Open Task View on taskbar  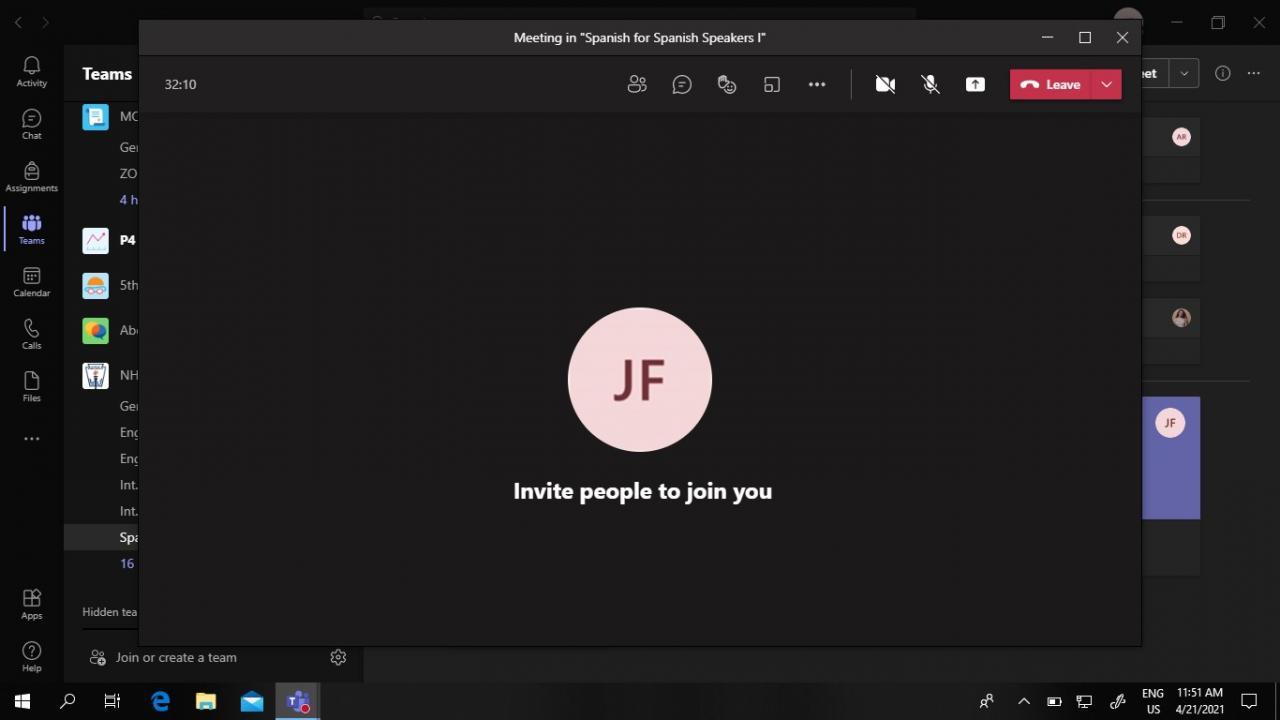click(x=113, y=701)
